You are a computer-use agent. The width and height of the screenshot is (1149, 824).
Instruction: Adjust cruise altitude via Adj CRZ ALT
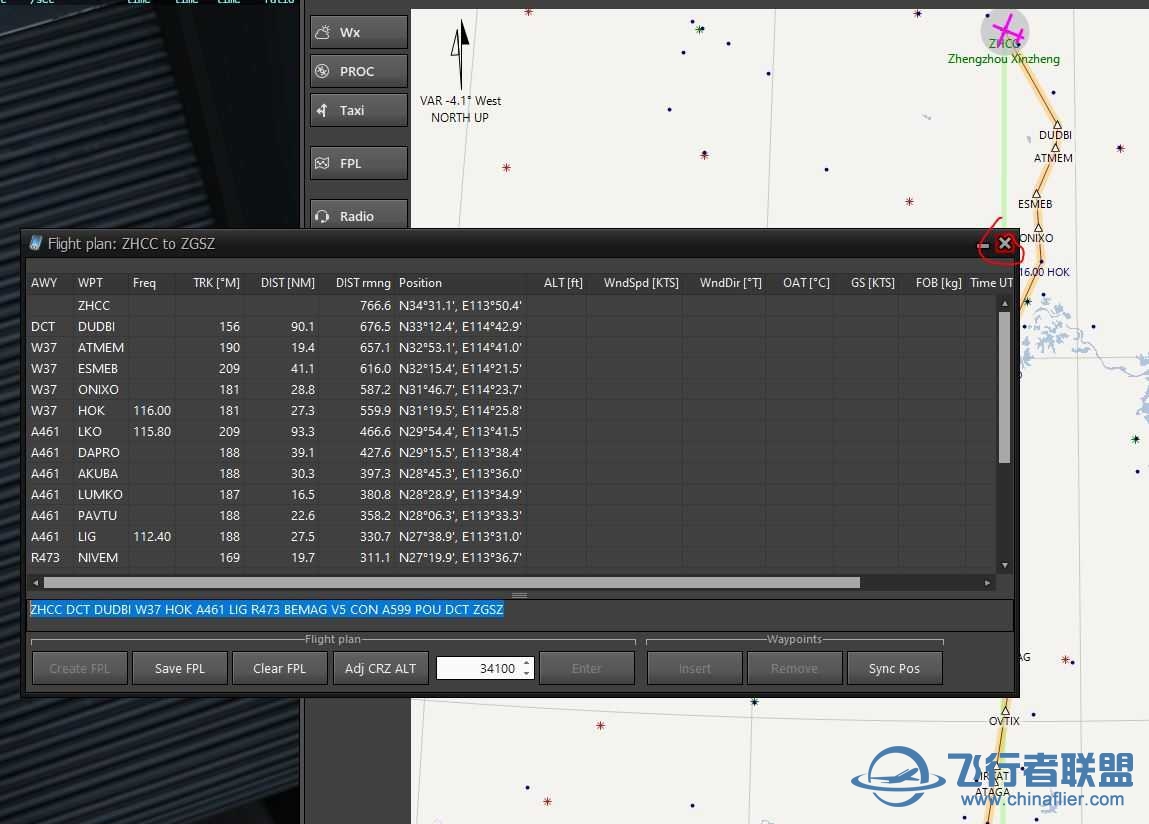[x=380, y=667]
